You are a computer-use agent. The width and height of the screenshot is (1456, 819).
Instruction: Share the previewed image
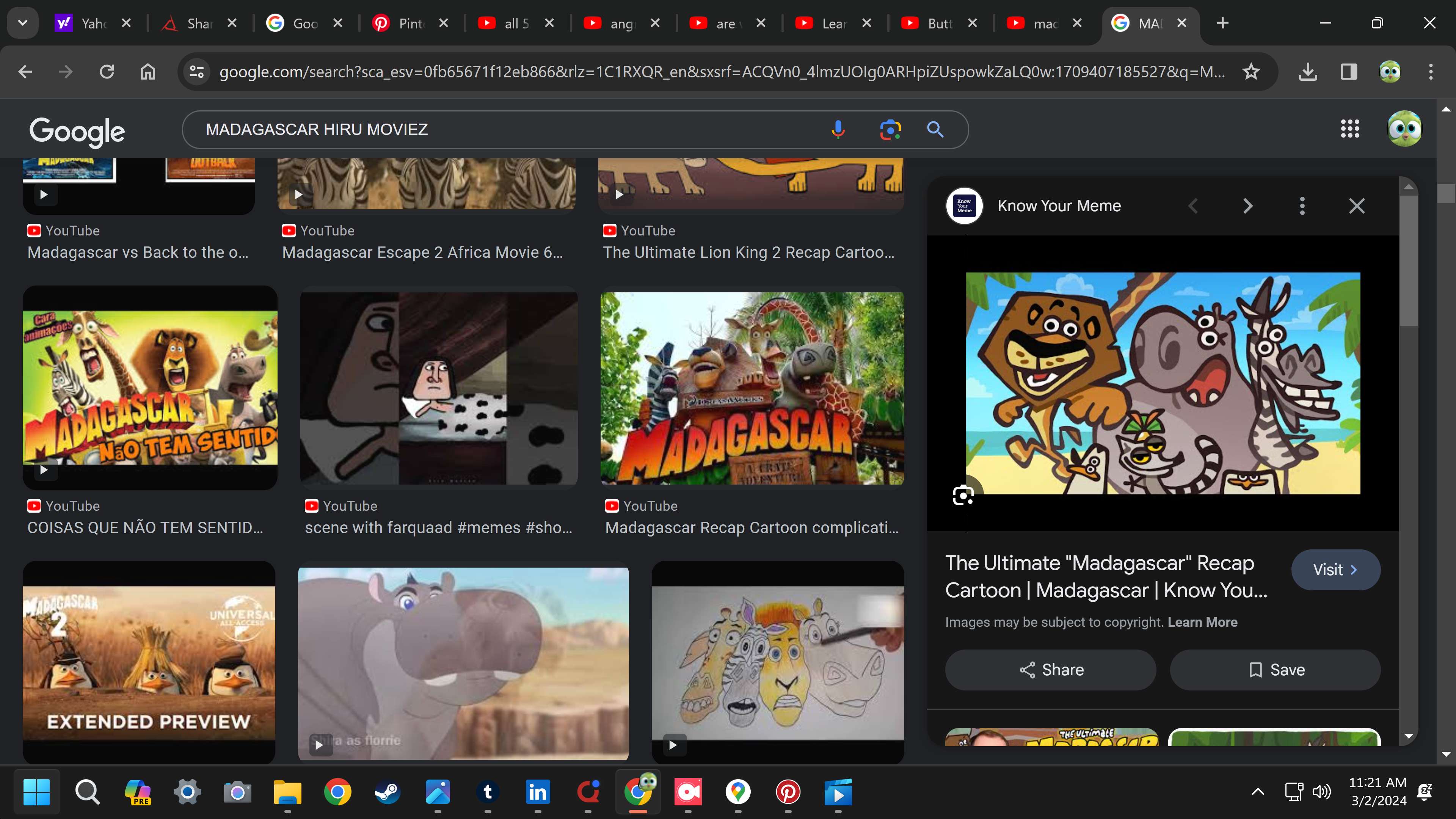(1051, 670)
